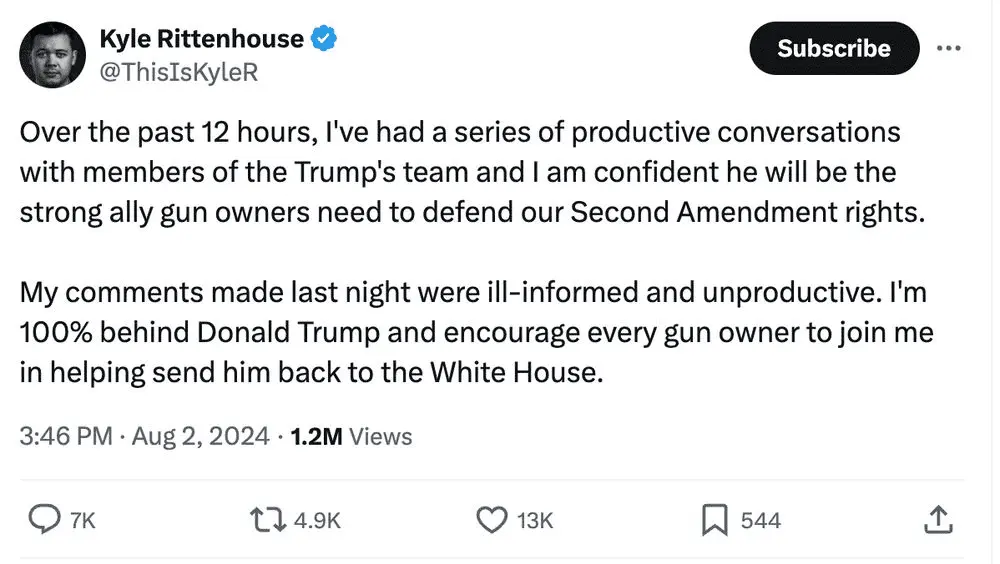The width and height of the screenshot is (1000, 564).
Task: Click the share upload arrow icon
Action: click(936, 519)
